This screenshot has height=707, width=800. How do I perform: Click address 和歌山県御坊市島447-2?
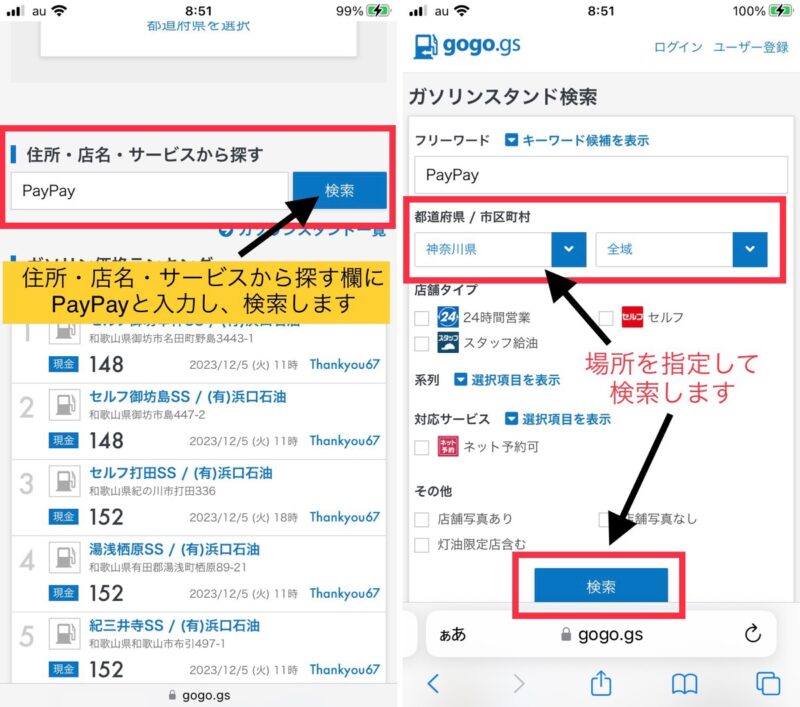tap(147, 415)
